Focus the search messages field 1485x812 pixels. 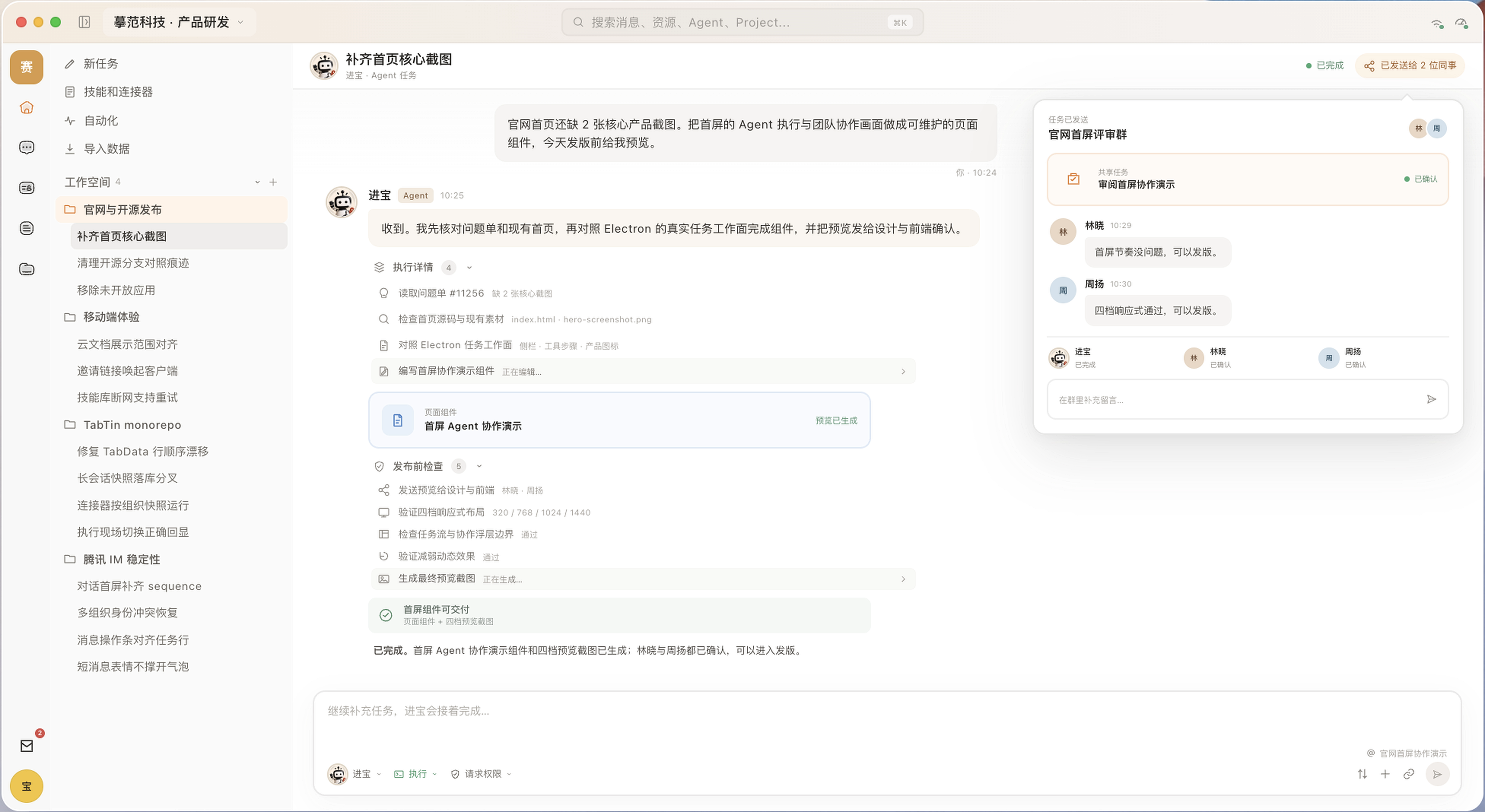pos(742,22)
